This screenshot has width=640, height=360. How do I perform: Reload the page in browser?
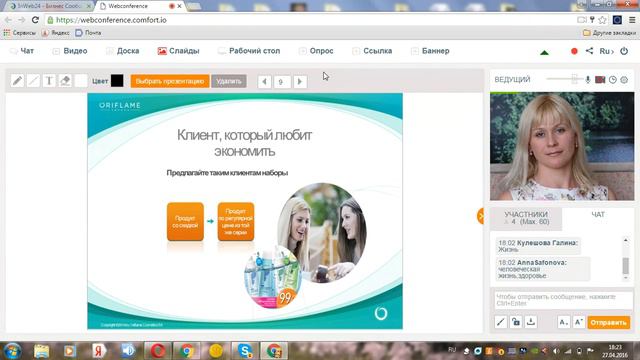point(35,20)
